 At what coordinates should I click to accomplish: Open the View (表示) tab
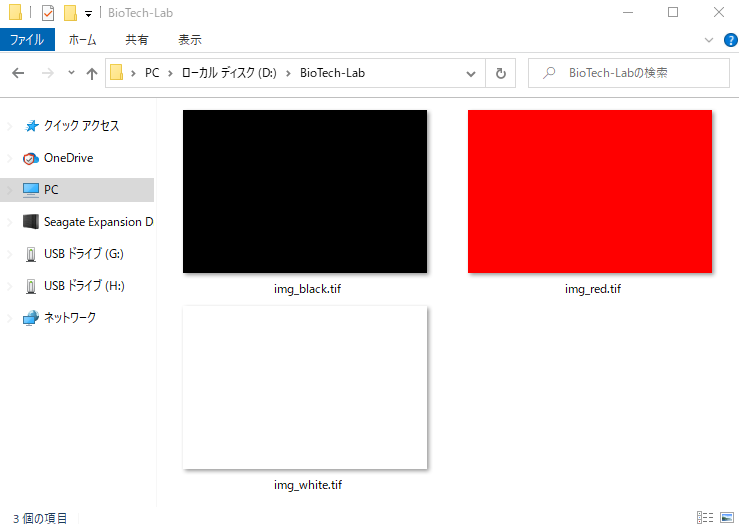pos(190,40)
